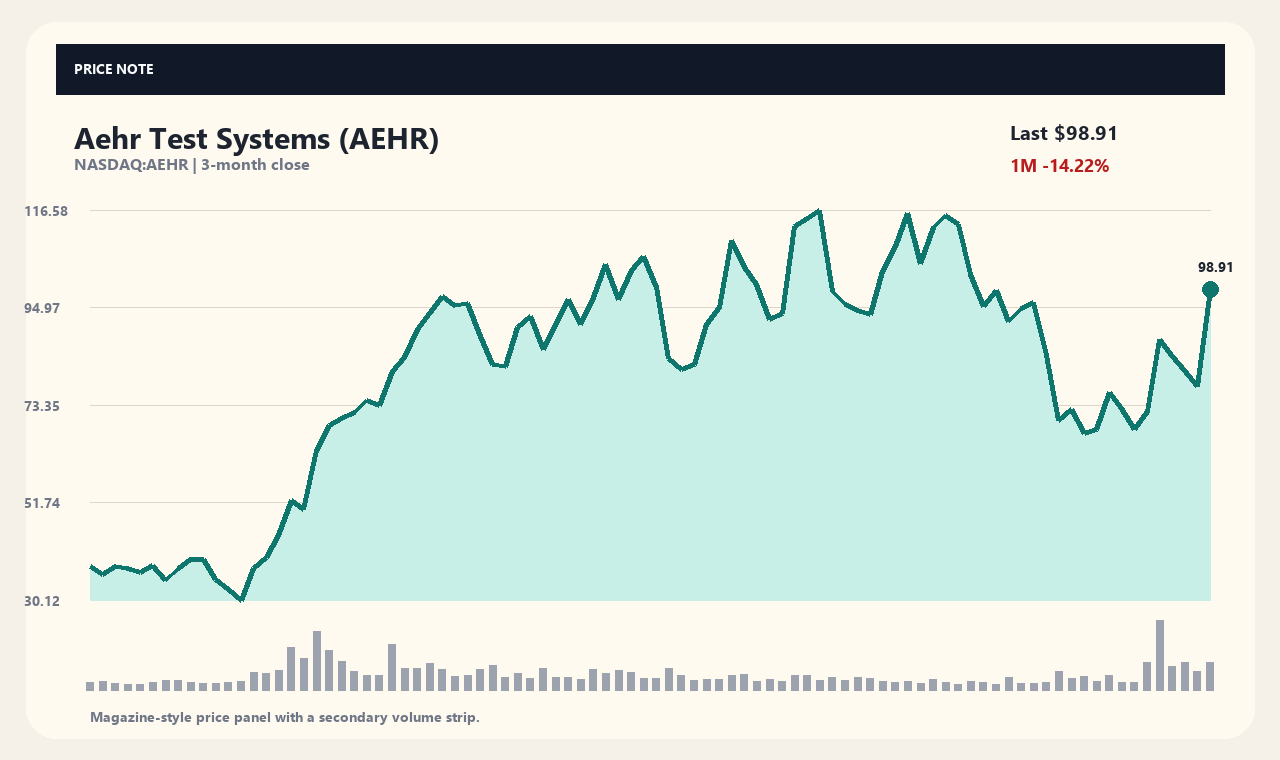Viewport: 1280px width, 760px height.
Task: Click the NASDAQ:AEHR 3-month close subtitle
Action: (192, 165)
